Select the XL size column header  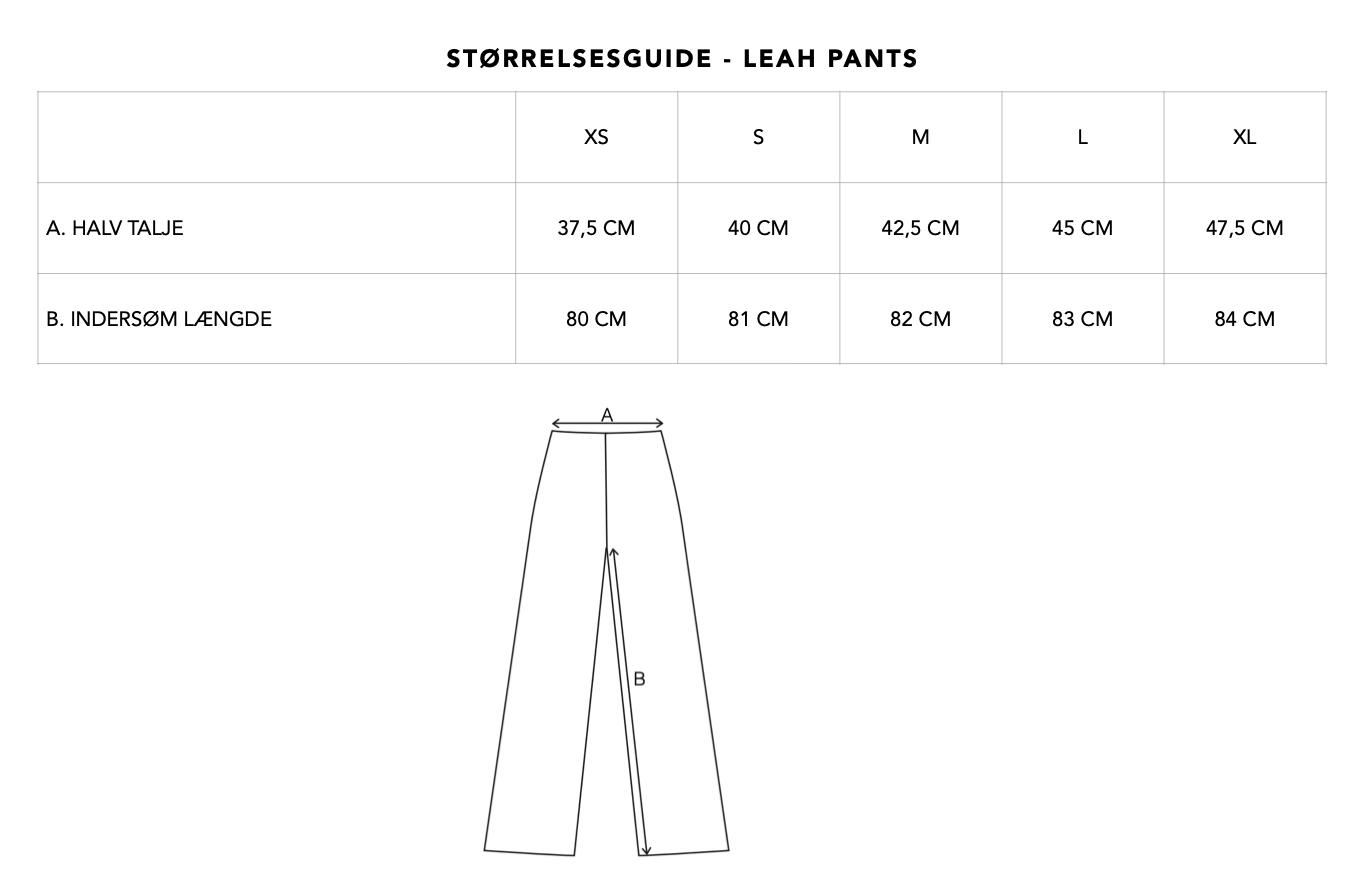pos(1244,137)
